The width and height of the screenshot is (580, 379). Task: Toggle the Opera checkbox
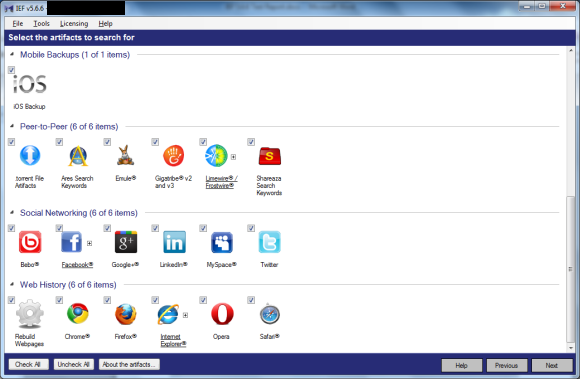[x=203, y=300]
